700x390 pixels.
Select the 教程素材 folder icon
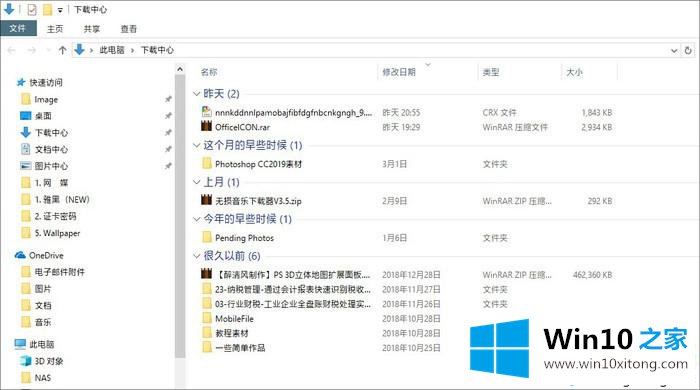coord(206,332)
